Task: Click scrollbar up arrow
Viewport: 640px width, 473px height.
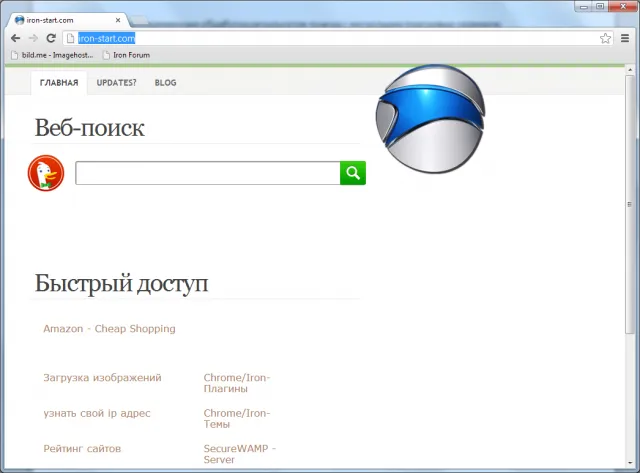Action: tap(630, 70)
